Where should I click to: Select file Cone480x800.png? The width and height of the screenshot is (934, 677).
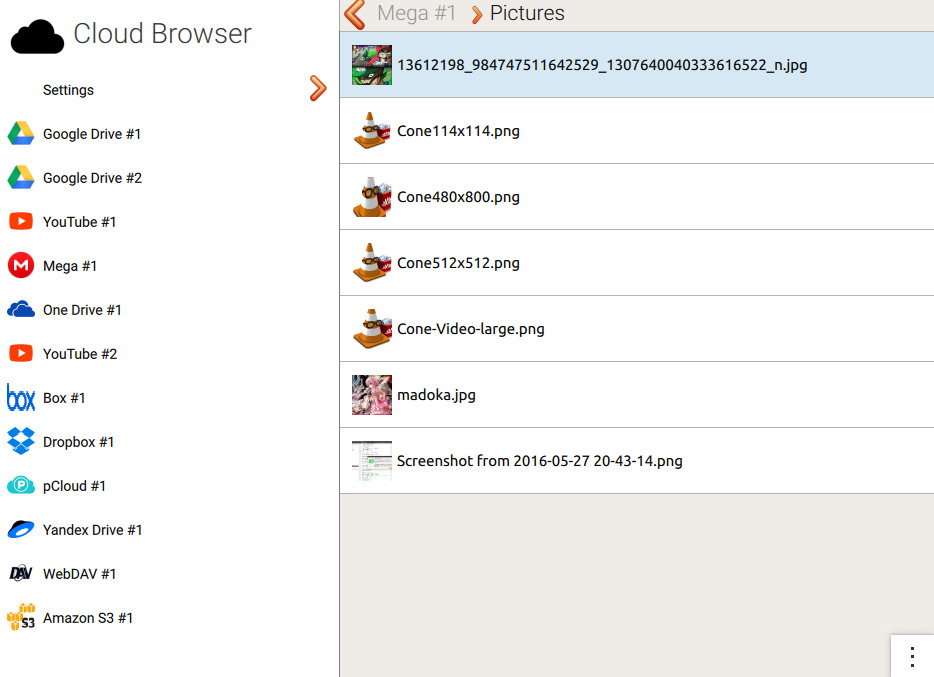click(637, 197)
